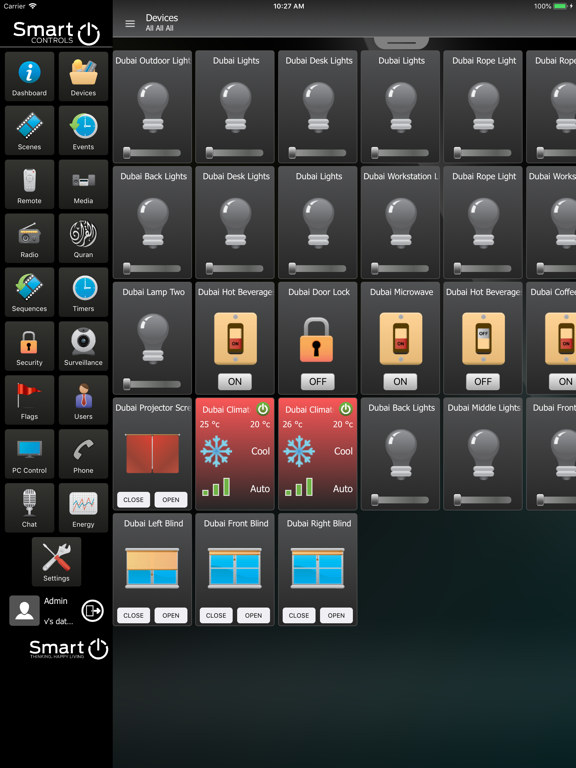
Task: Adjust the Dubai Lamp Two dimmer slider
Action: coord(152,384)
